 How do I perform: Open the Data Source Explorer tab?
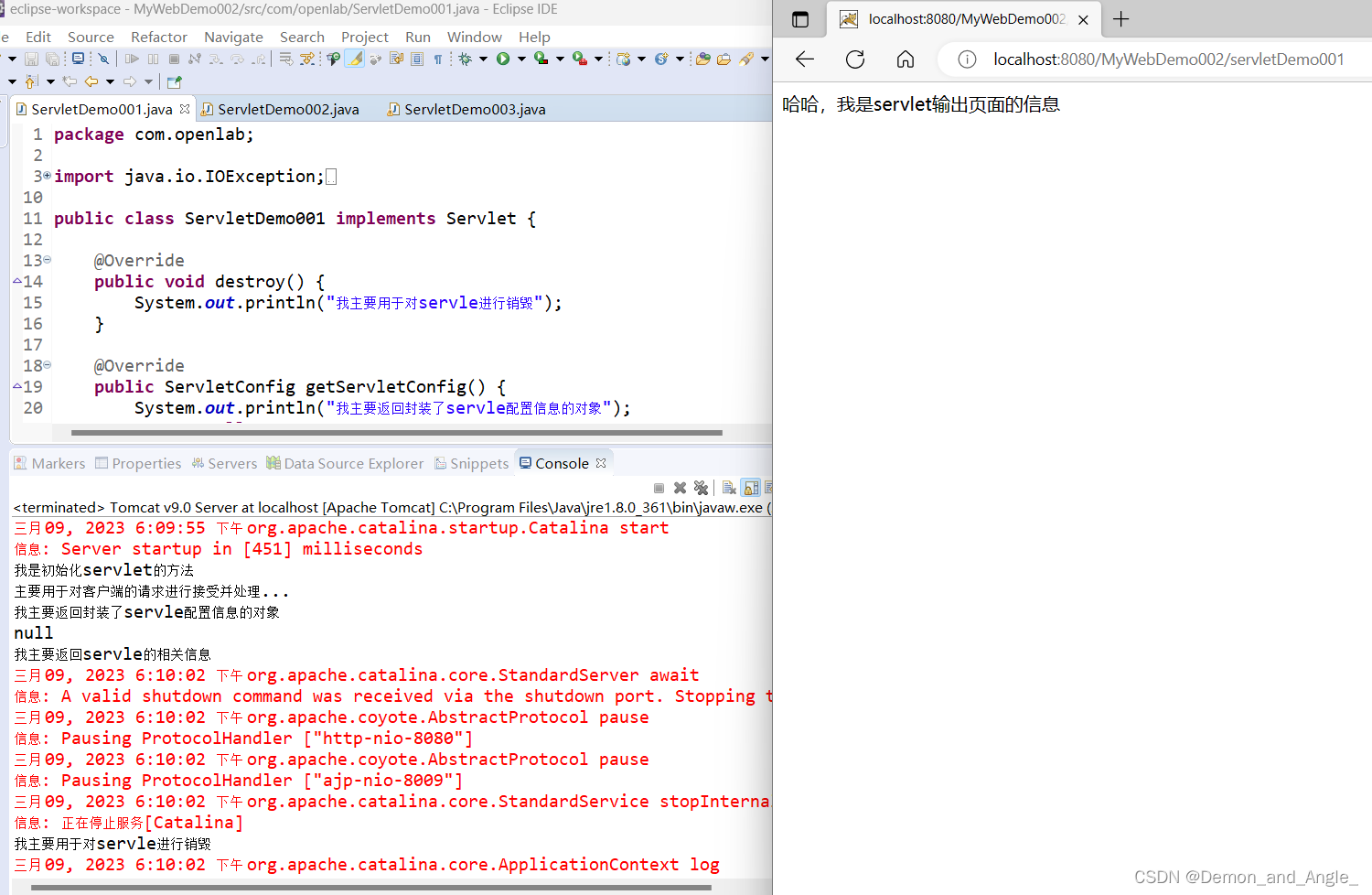click(x=345, y=463)
